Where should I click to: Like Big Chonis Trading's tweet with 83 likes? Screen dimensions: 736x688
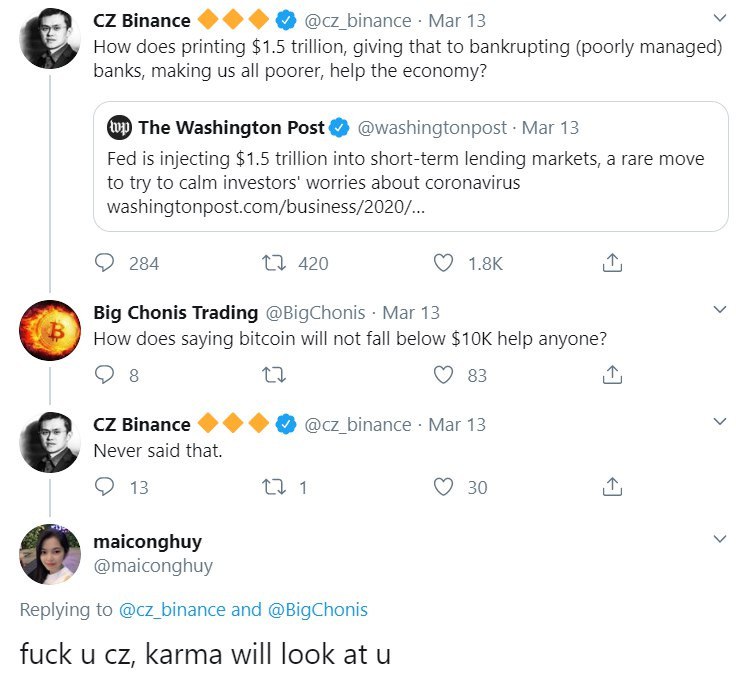click(443, 375)
